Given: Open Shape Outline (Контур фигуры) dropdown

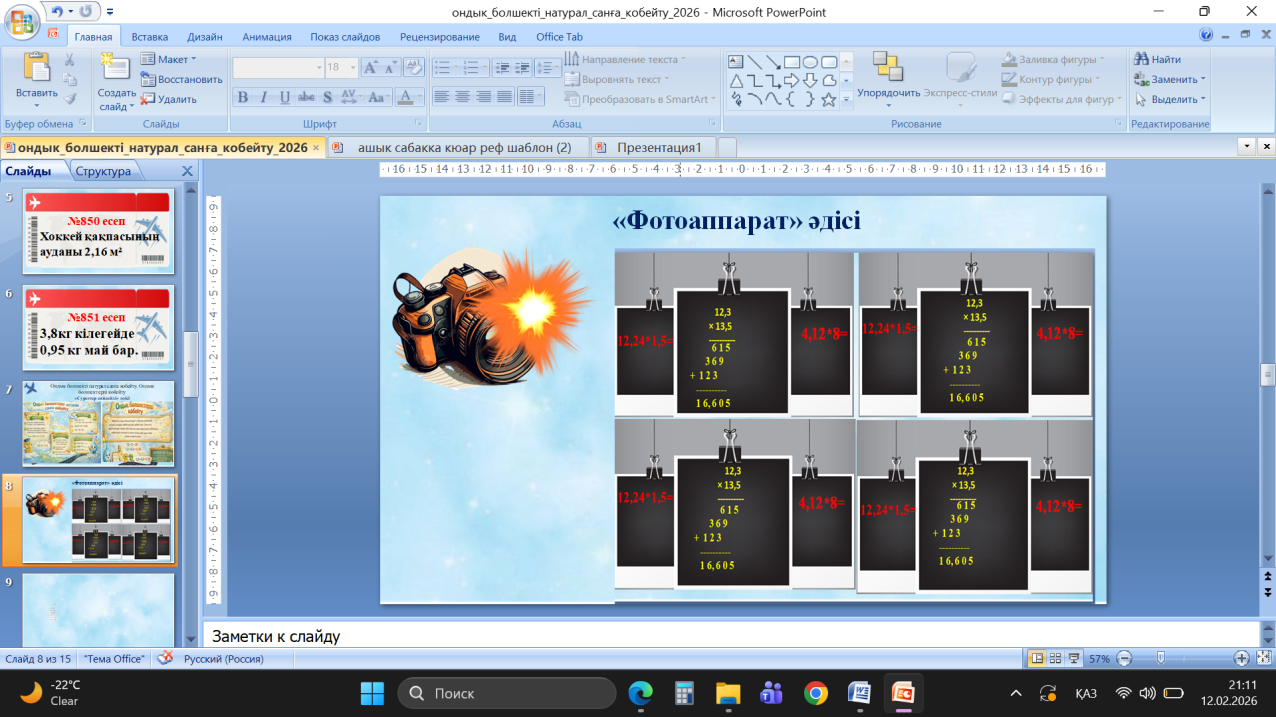Looking at the screenshot, I should coord(1051,80).
